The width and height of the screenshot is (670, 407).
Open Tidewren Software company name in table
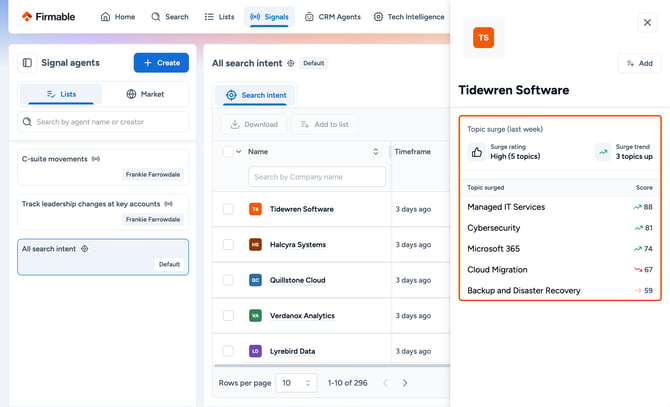(x=302, y=209)
